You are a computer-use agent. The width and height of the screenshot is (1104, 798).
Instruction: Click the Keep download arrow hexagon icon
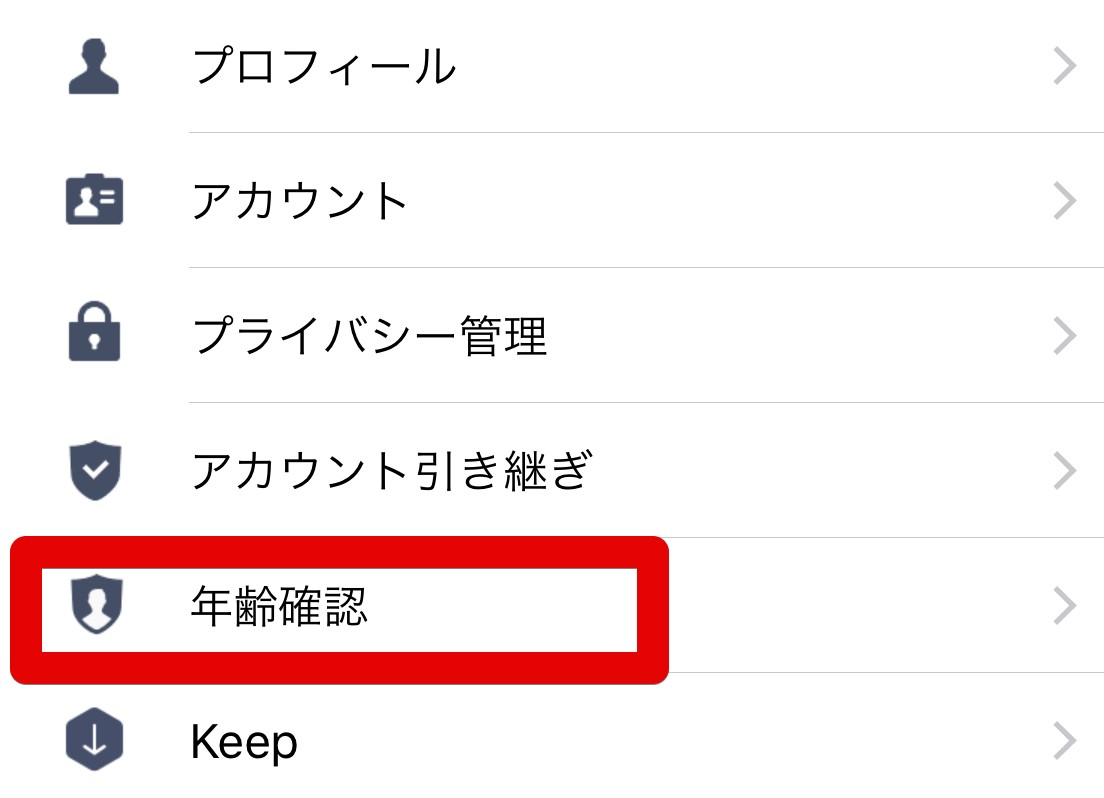tap(94, 742)
